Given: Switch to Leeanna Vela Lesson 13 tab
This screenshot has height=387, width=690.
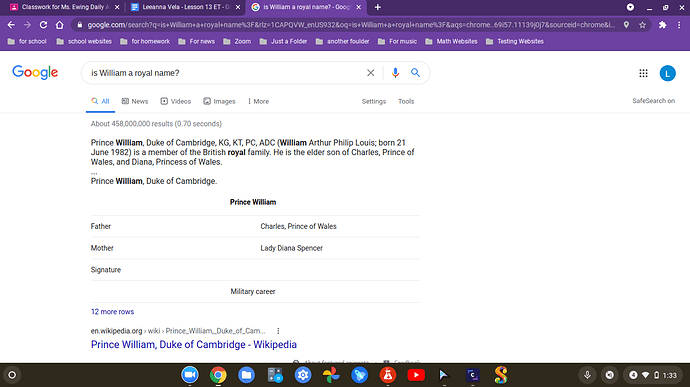Looking at the screenshot, I should (186, 7).
